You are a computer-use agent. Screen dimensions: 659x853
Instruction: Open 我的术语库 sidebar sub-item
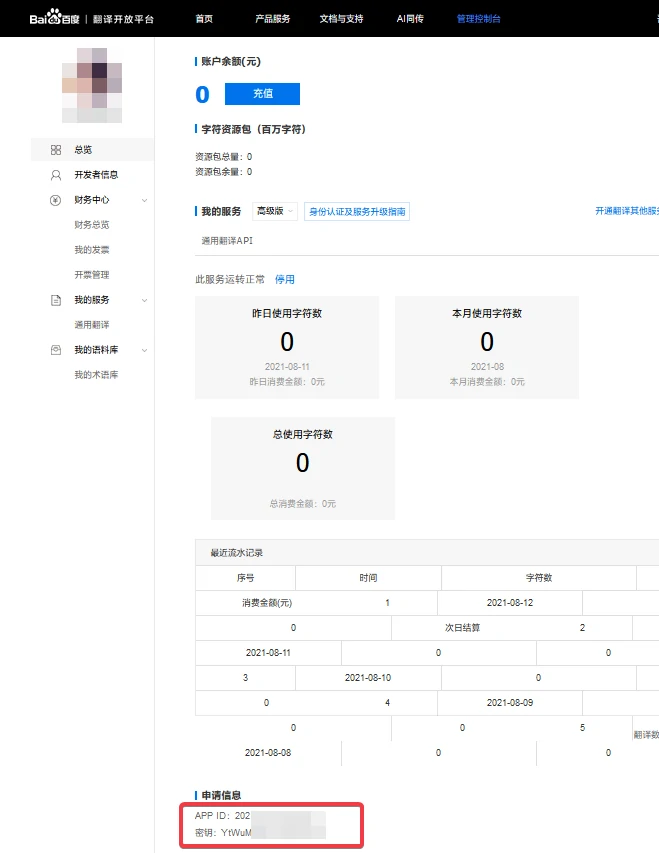[96, 375]
